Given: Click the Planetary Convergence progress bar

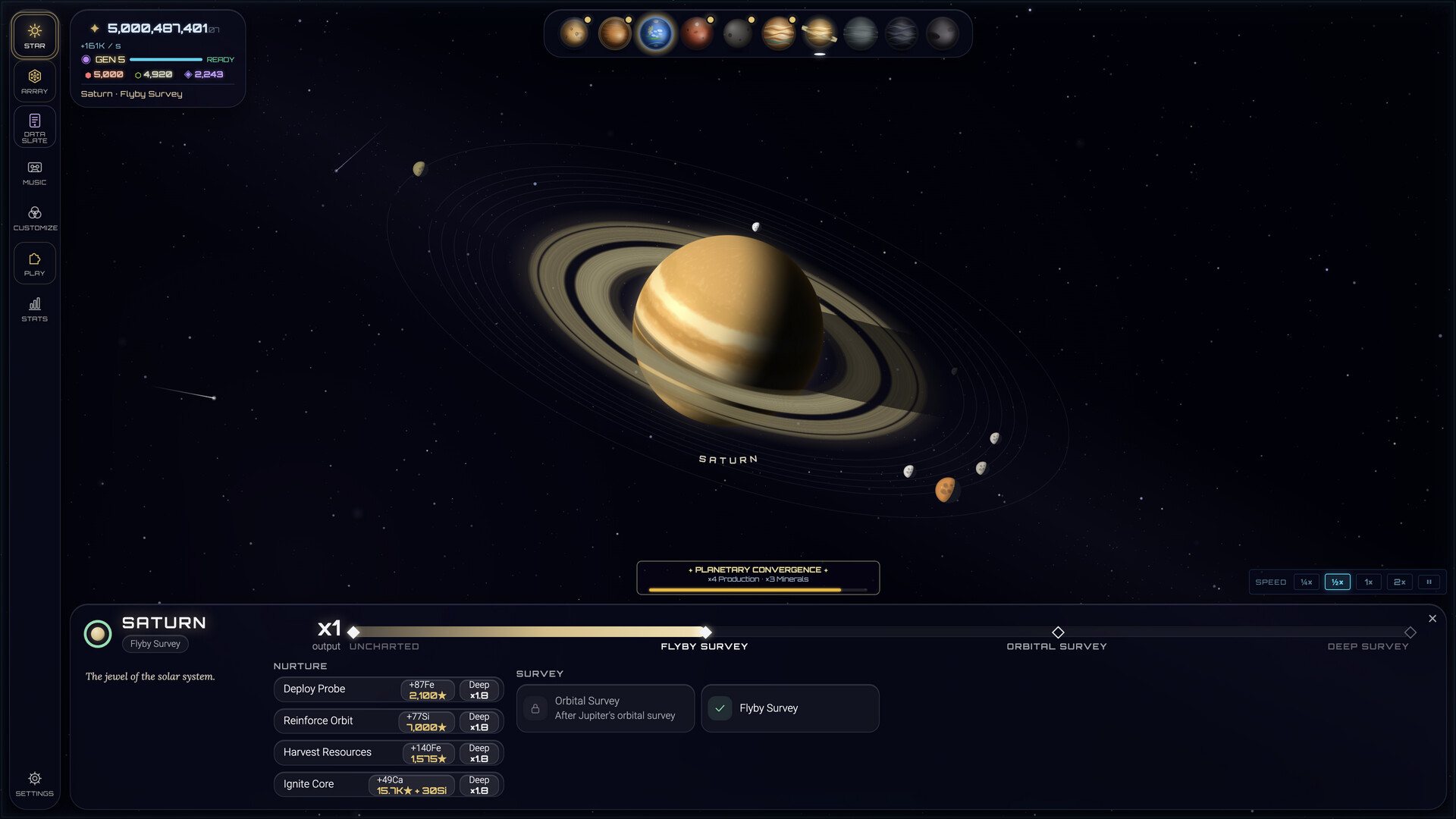Looking at the screenshot, I should [x=758, y=589].
